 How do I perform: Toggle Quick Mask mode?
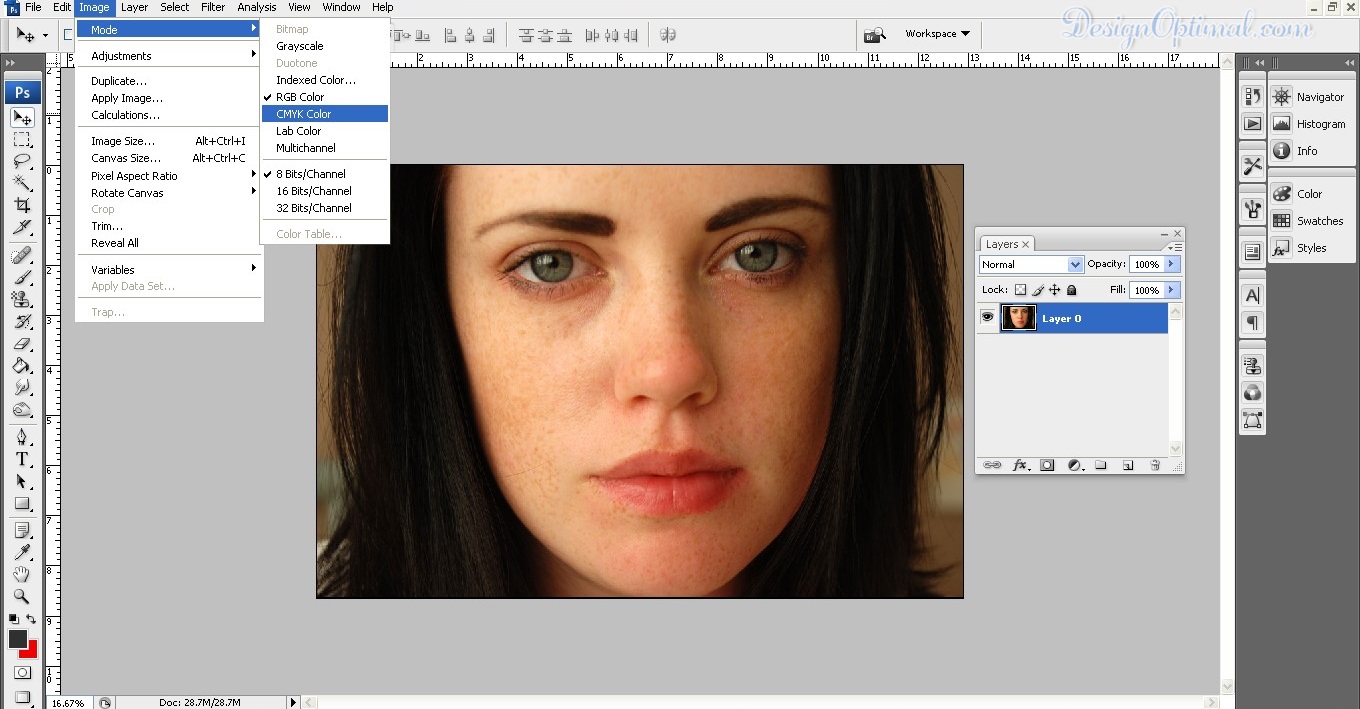pyautogui.click(x=22, y=673)
